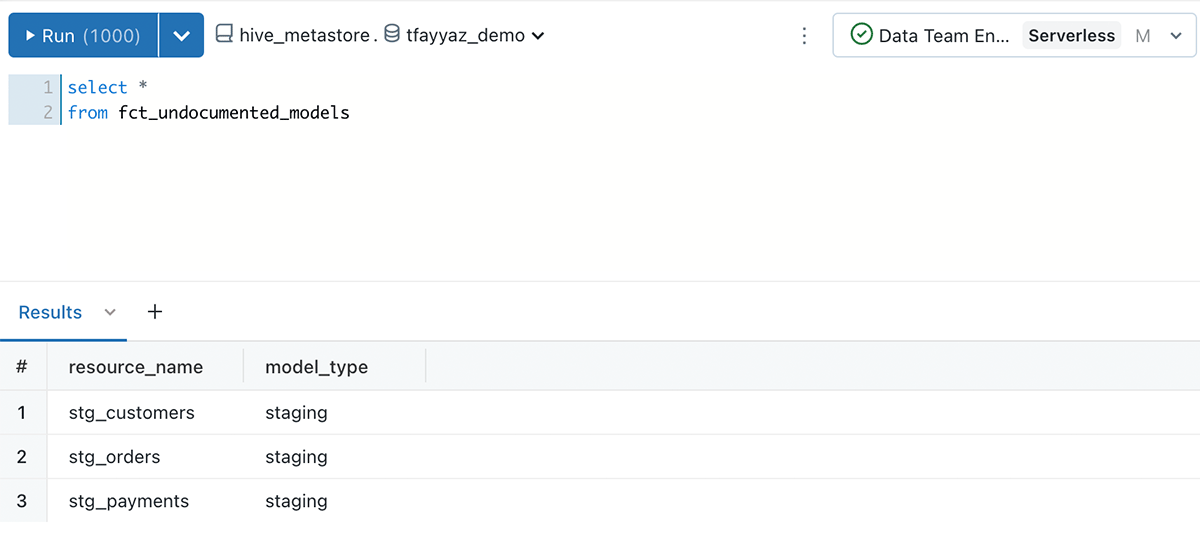Select the stg_orders cell
Image resolution: width=1200 pixels, height=548 pixels.
(x=114, y=457)
